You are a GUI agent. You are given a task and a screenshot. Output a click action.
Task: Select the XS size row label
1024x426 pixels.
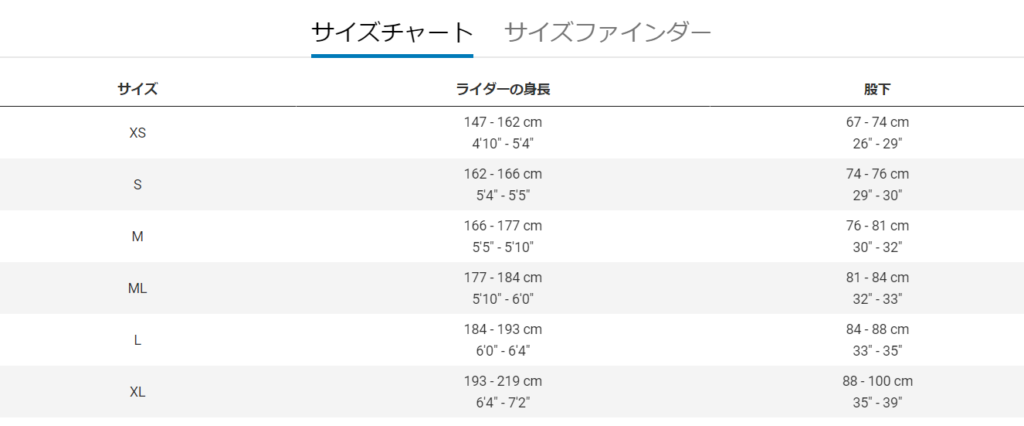click(x=137, y=133)
